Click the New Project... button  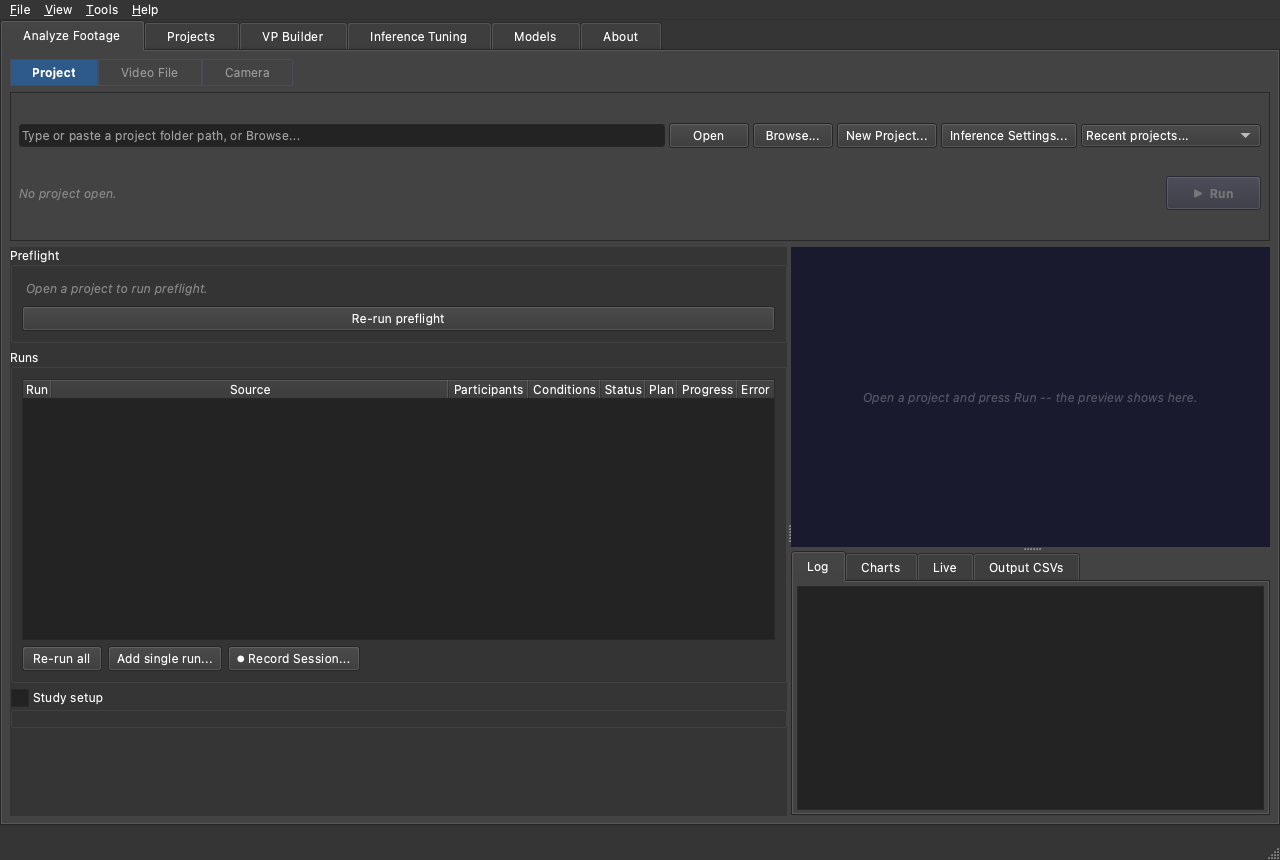click(x=886, y=135)
